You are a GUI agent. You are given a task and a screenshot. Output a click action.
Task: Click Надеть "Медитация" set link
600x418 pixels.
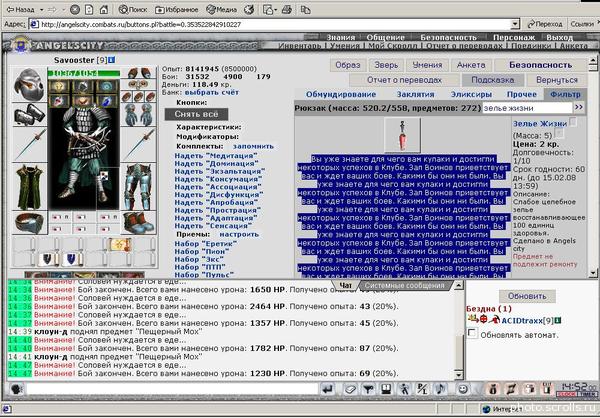(216, 156)
